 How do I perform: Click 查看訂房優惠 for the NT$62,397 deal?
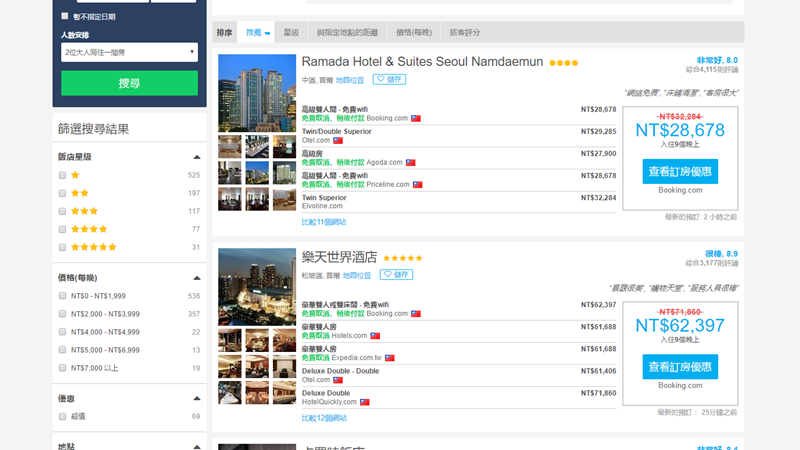tap(680, 367)
